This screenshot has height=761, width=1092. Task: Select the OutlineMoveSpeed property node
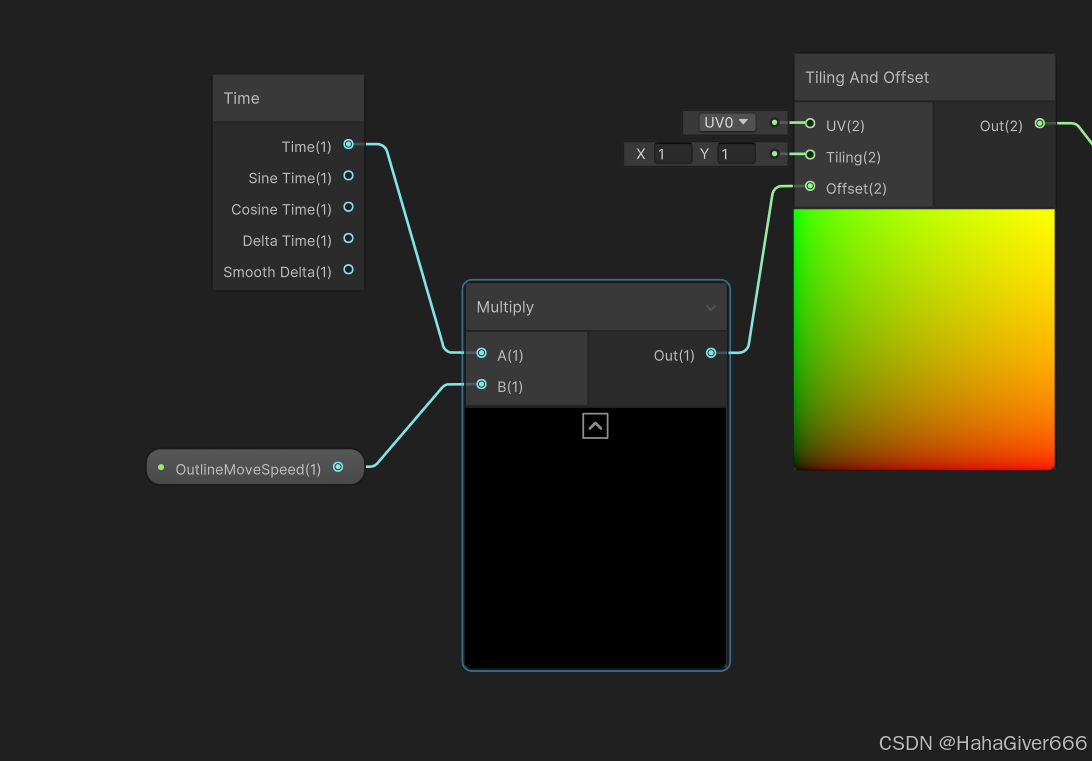[x=247, y=467]
